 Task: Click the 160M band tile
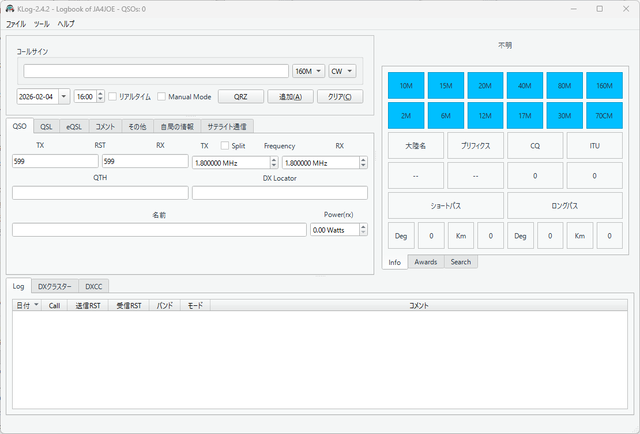(604, 85)
